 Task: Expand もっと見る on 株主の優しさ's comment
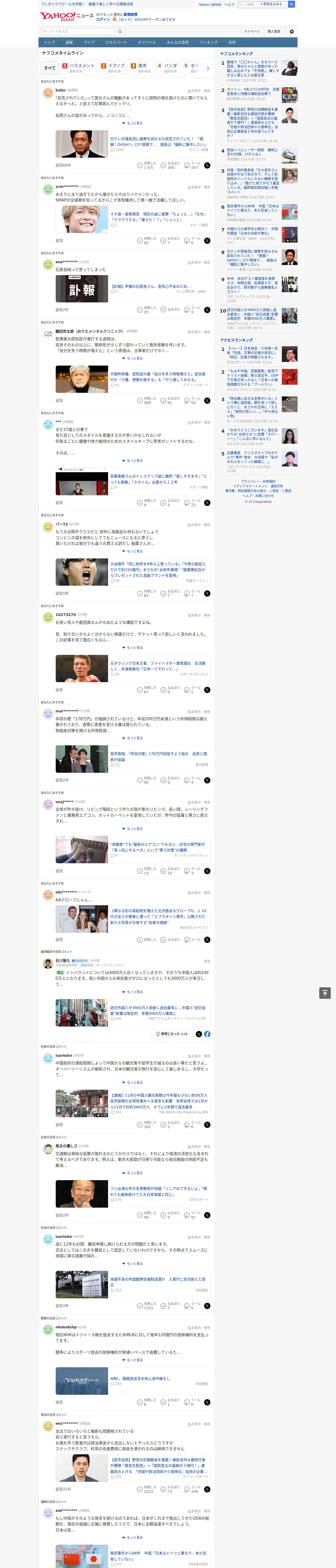pyautogui.click(x=132, y=1173)
